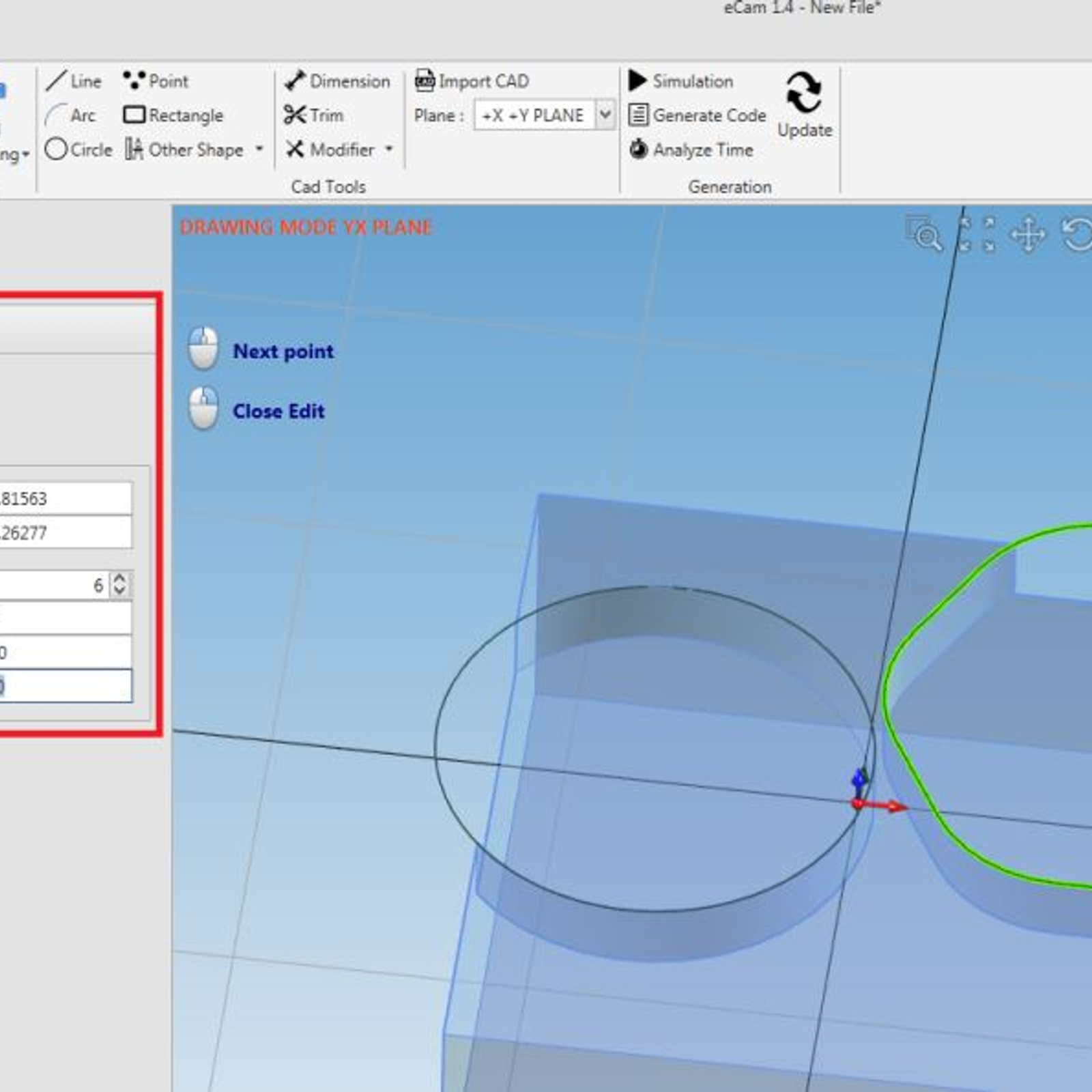The image size is (1092, 1092).
Task: Click Import CAD
Action: point(472,81)
